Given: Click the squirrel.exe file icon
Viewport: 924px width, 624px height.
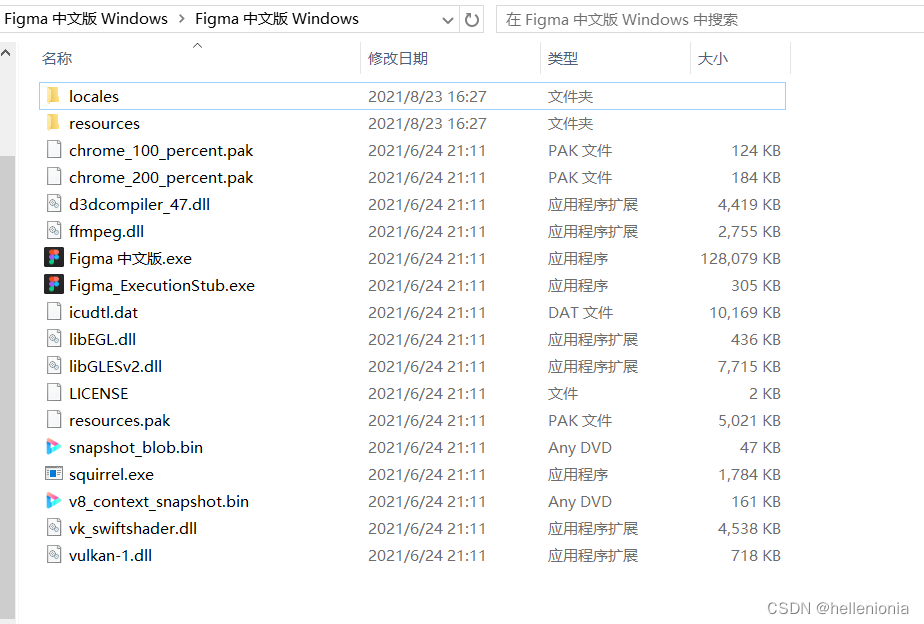Looking at the screenshot, I should (54, 474).
